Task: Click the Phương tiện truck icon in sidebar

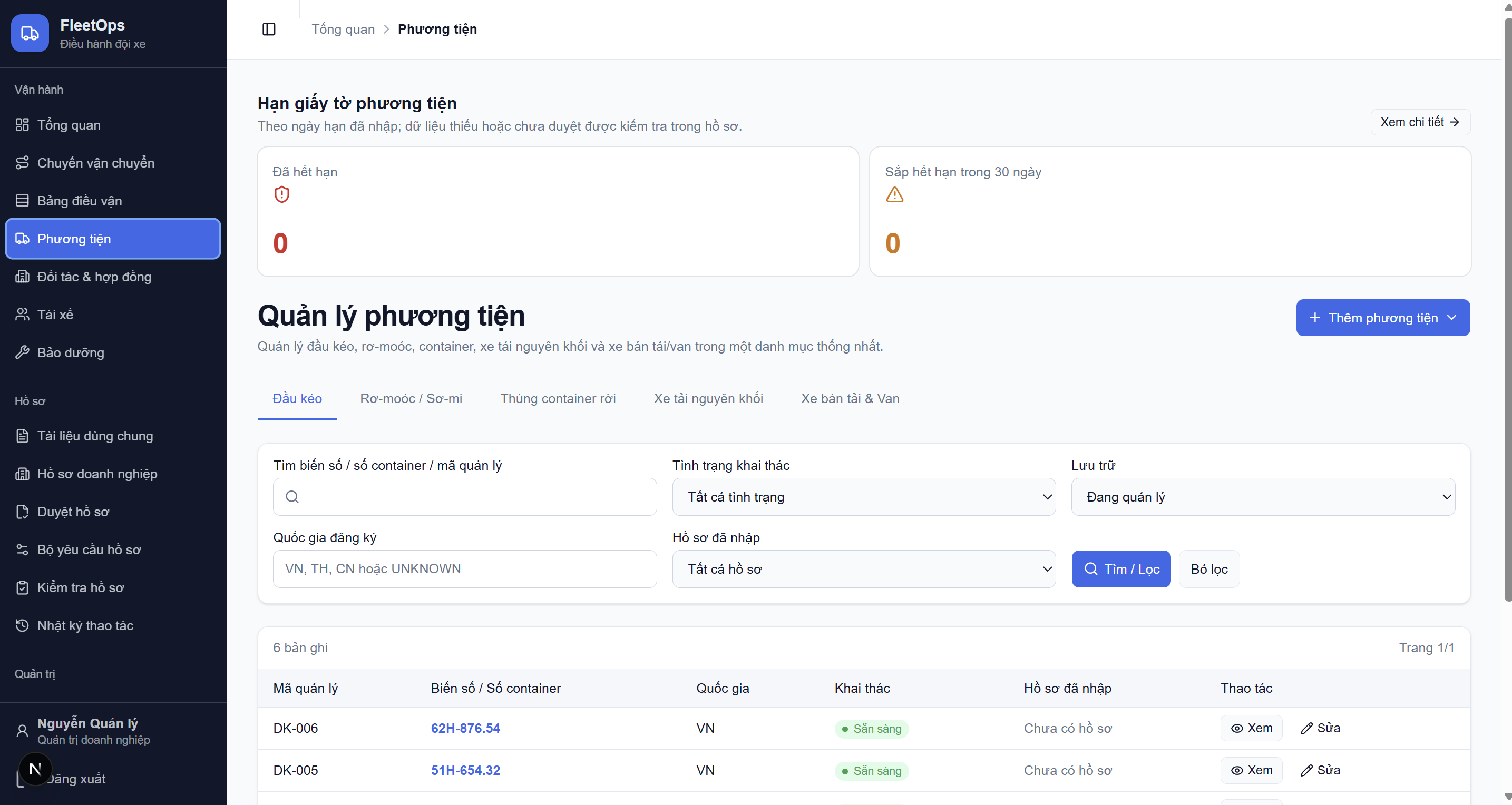Action: 22,239
